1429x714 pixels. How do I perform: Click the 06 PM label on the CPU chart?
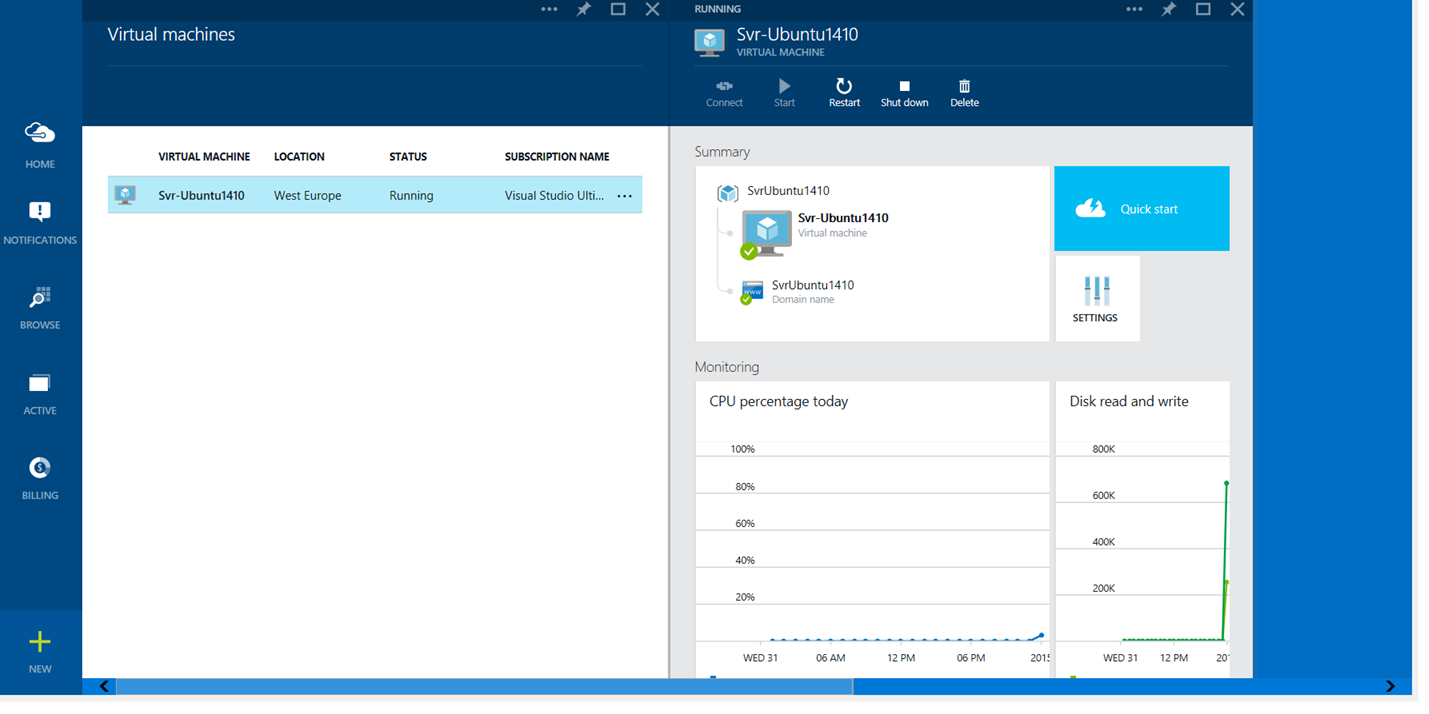(971, 658)
